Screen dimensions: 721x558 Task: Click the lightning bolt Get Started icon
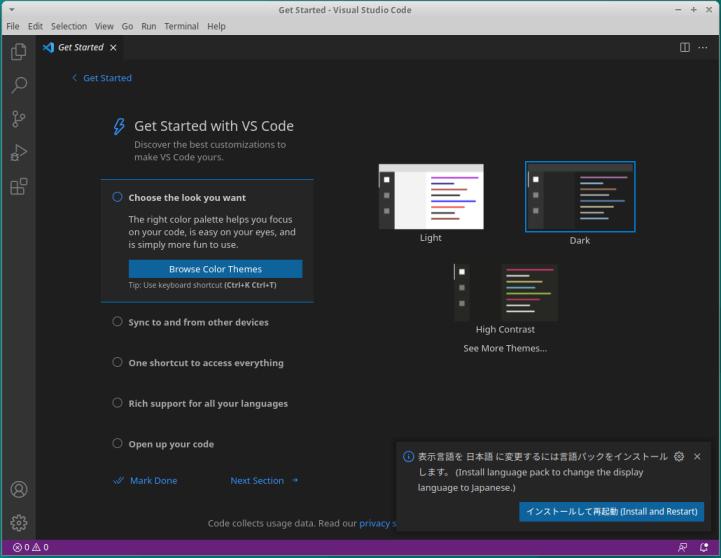[119, 126]
